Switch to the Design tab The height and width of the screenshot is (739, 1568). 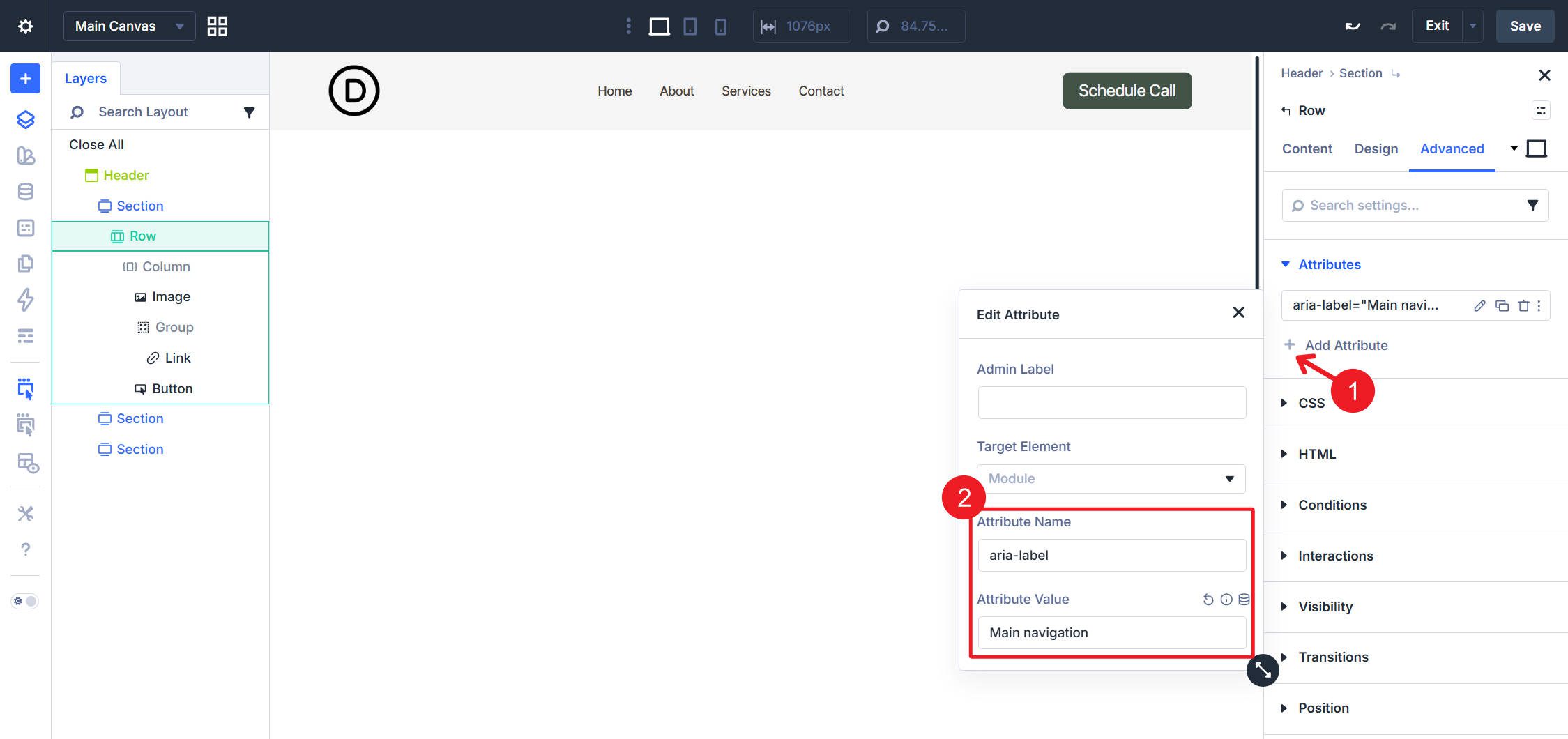(1376, 149)
